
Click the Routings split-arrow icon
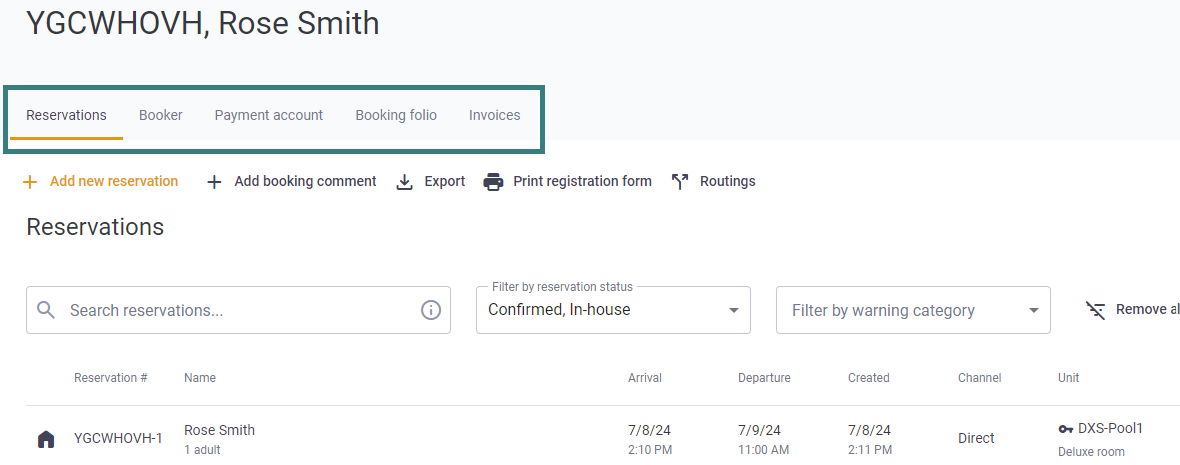coord(680,182)
